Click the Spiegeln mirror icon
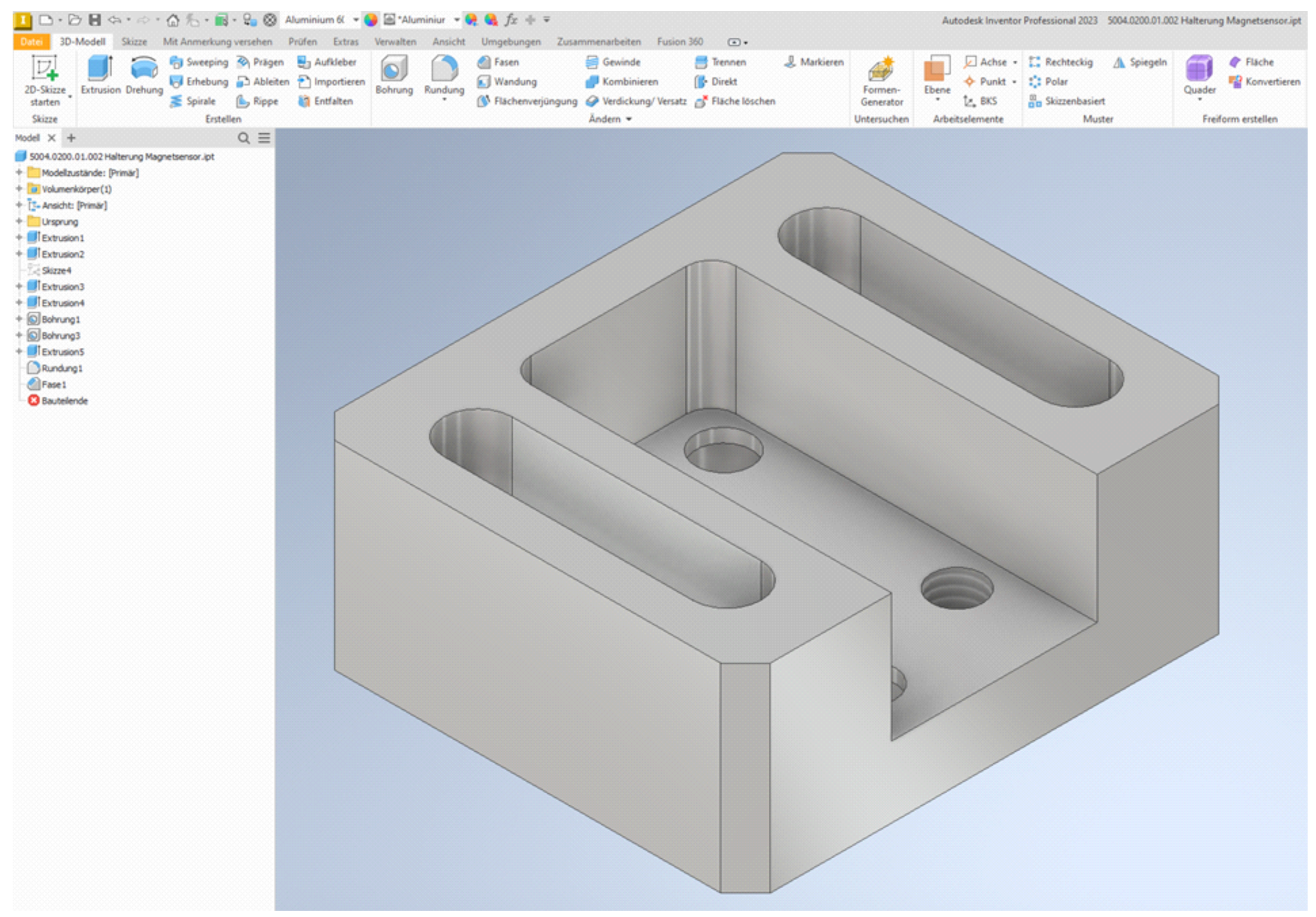The image size is (1316, 917). pyautogui.click(x=1118, y=62)
